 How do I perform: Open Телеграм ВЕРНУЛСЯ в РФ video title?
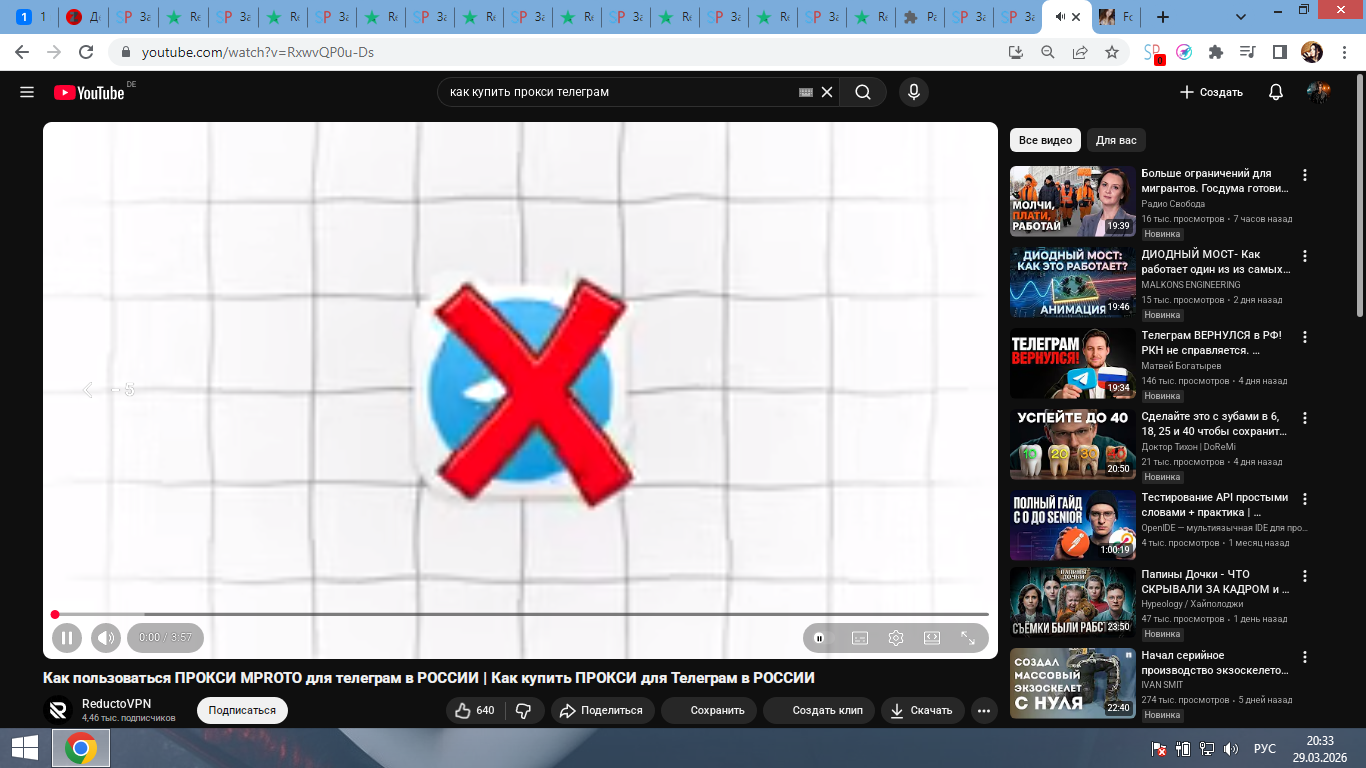point(1211,342)
